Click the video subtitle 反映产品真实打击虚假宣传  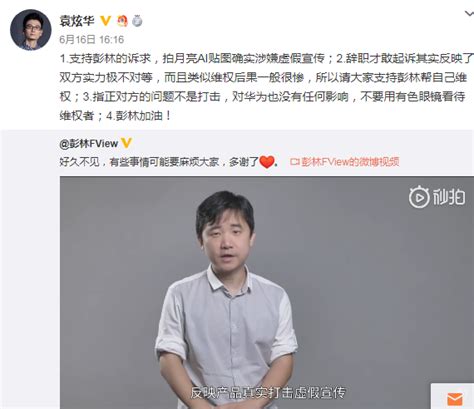(x=268, y=393)
